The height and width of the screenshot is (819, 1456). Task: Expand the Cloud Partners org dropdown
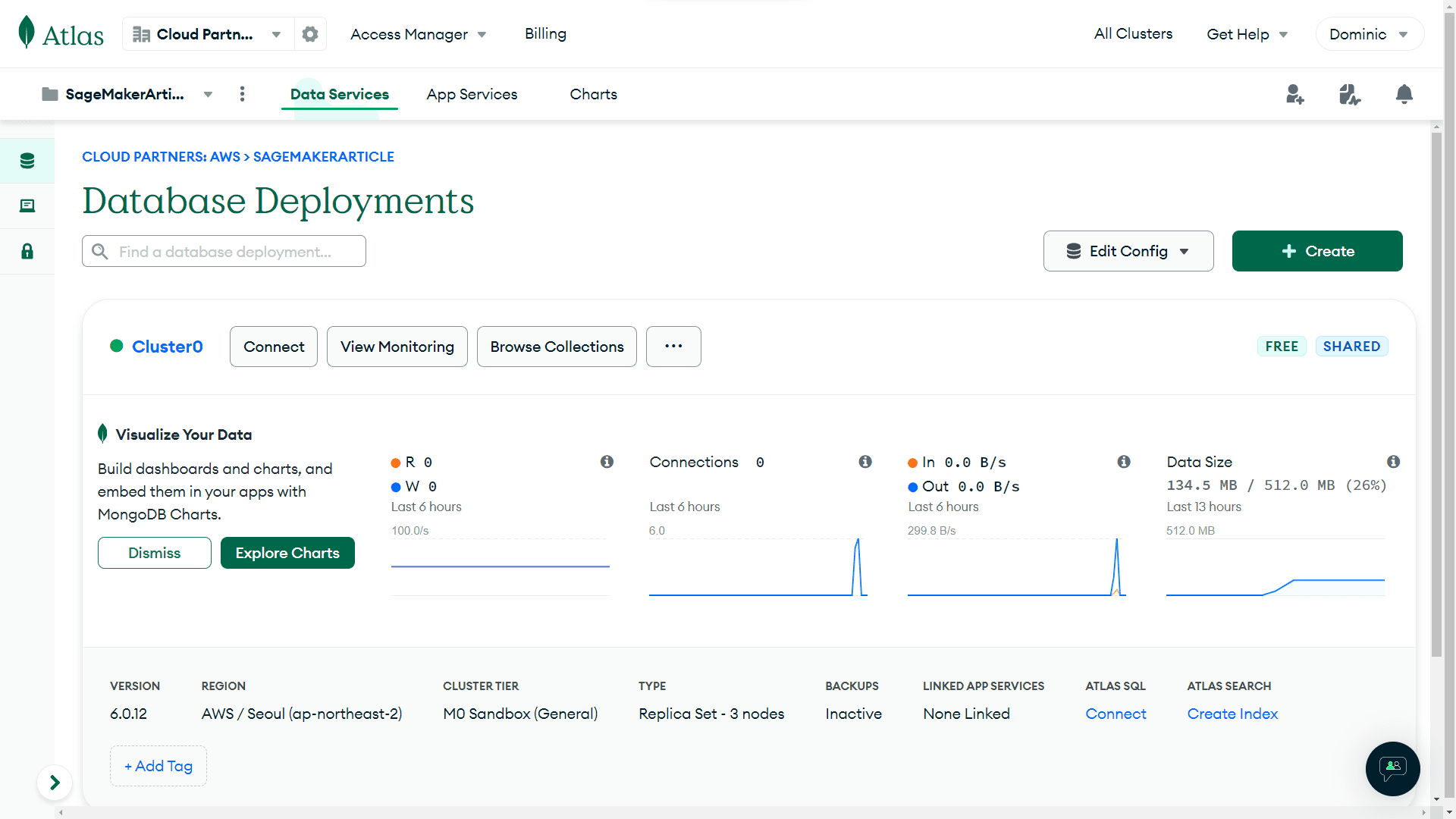276,33
